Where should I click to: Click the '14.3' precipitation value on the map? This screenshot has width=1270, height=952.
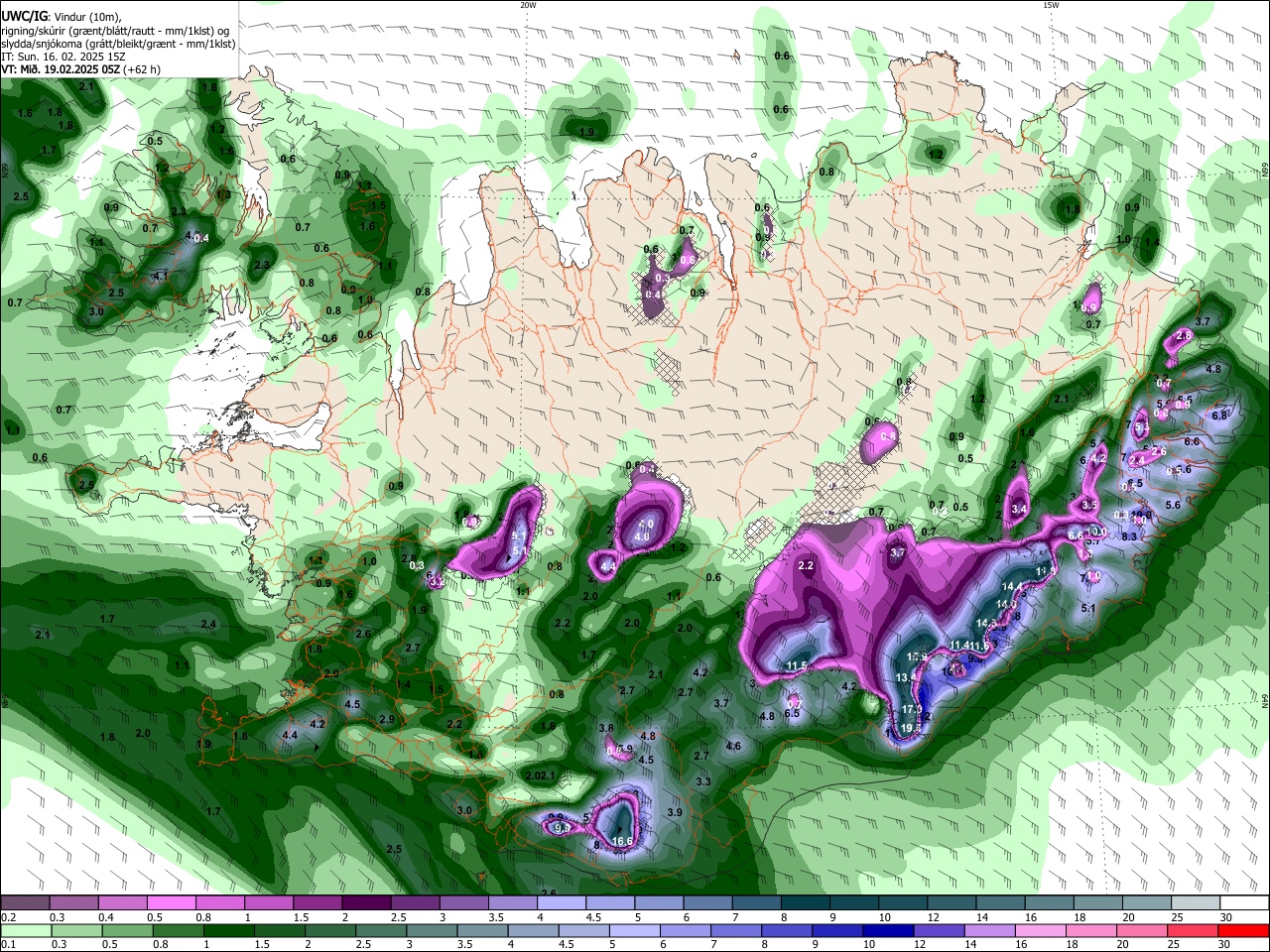[x=986, y=623]
